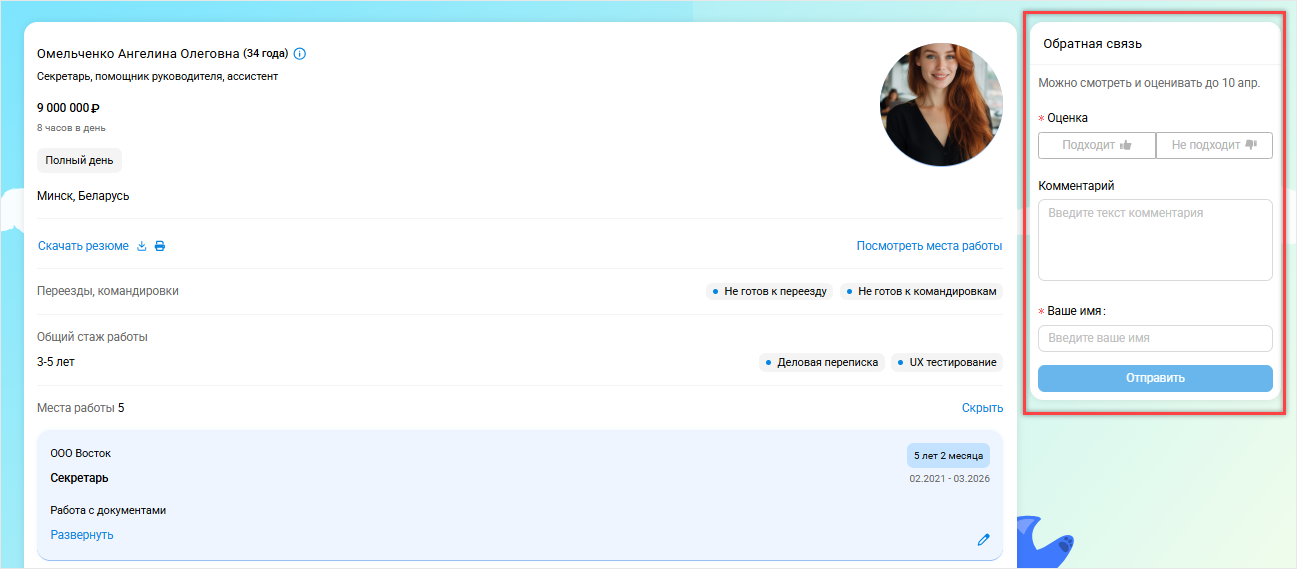The image size is (1297, 569).
Task: Click the '5 лет 2 месяца' duration badge
Action: (x=948, y=456)
